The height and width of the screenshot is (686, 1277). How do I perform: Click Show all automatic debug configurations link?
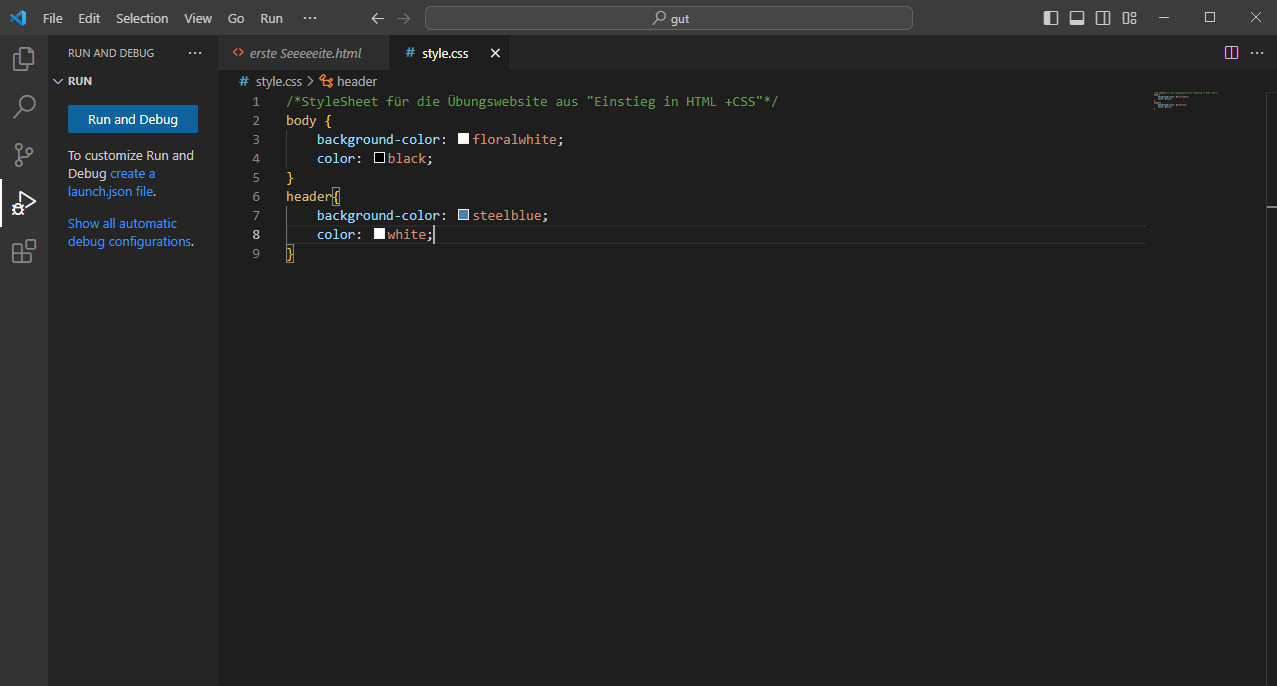(129, 232)
